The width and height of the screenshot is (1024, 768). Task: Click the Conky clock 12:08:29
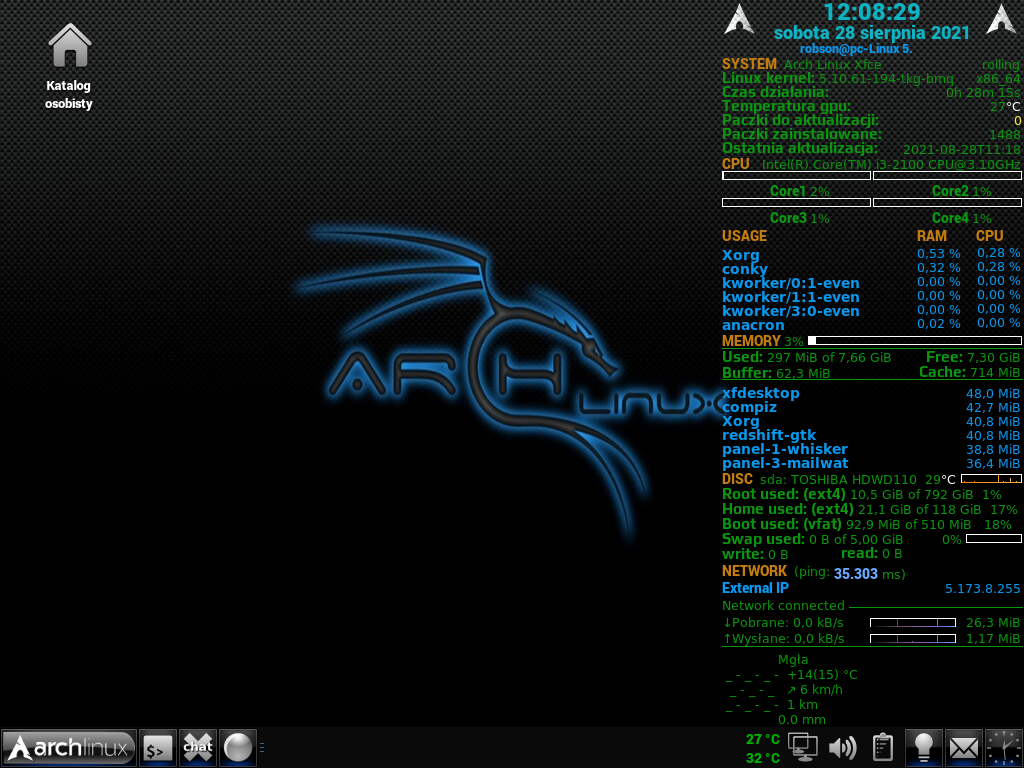[872, 12]
